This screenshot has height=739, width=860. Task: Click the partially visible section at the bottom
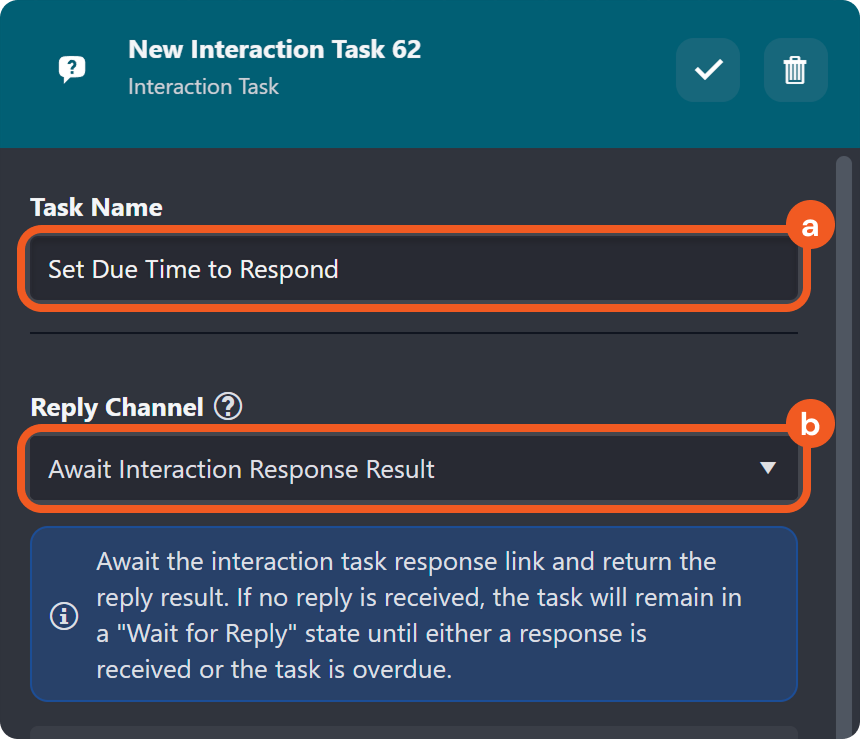point(414,732)
